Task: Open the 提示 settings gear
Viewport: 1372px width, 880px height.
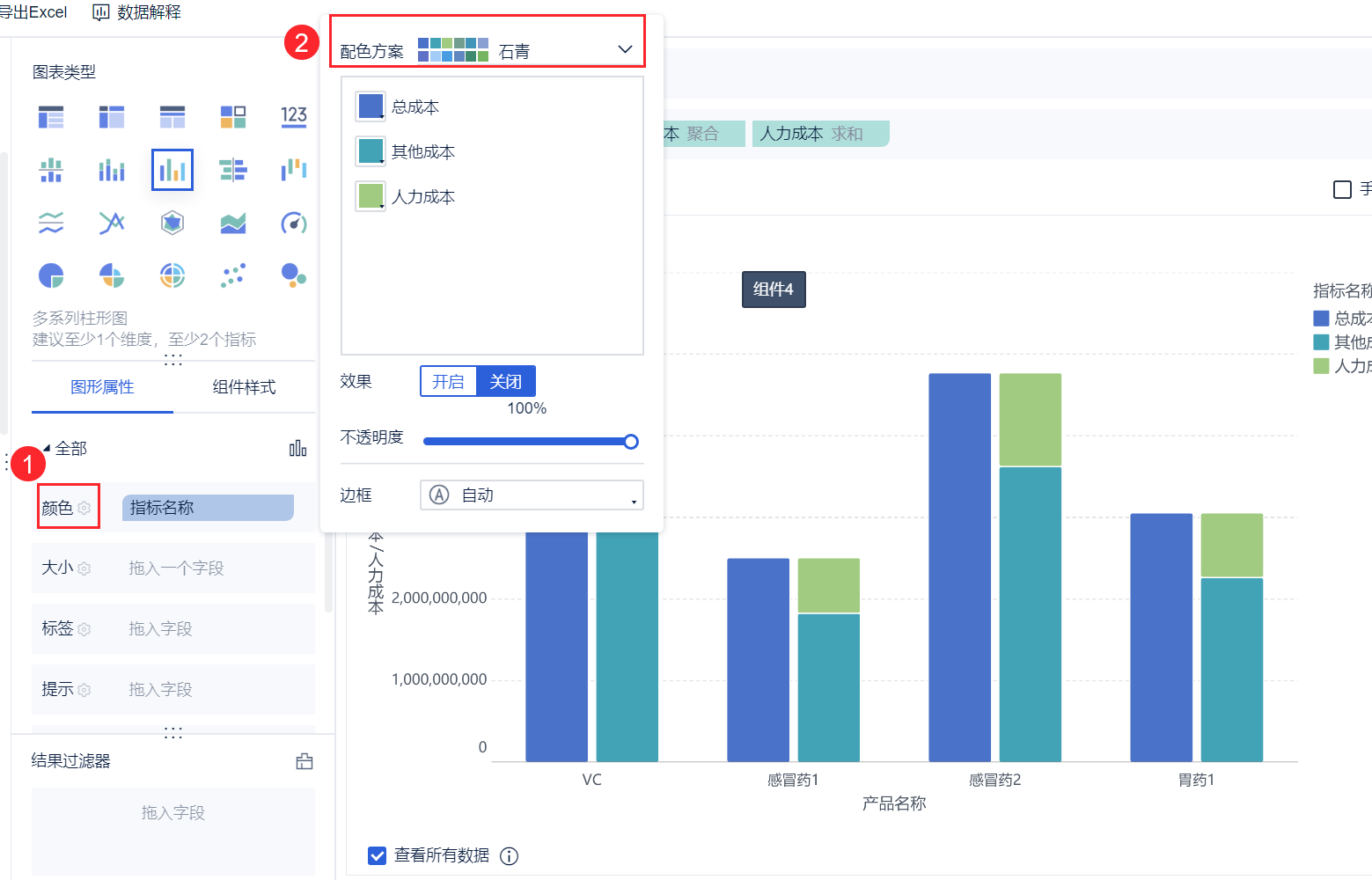Action: (84, 690)
